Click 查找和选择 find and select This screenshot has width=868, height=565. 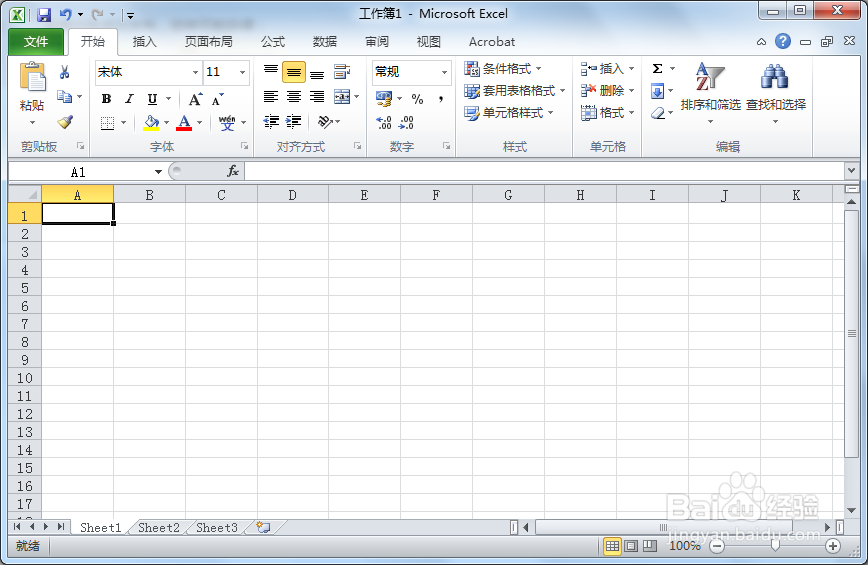pos(776,92)
